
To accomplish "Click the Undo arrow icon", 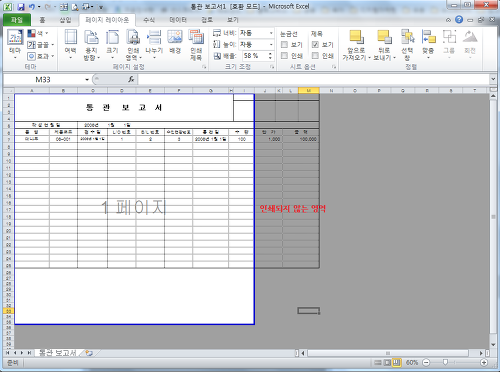I will click(32, 6).
